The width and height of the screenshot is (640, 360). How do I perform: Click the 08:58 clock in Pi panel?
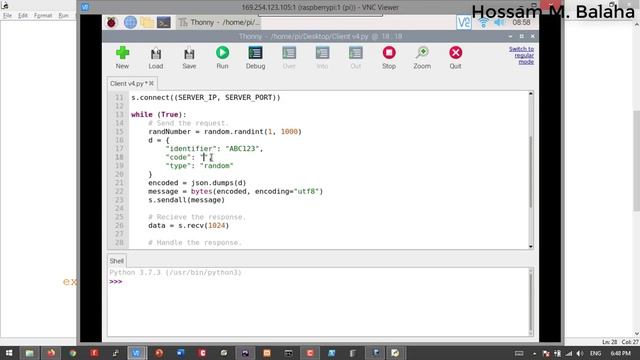(x=521, y=22)
